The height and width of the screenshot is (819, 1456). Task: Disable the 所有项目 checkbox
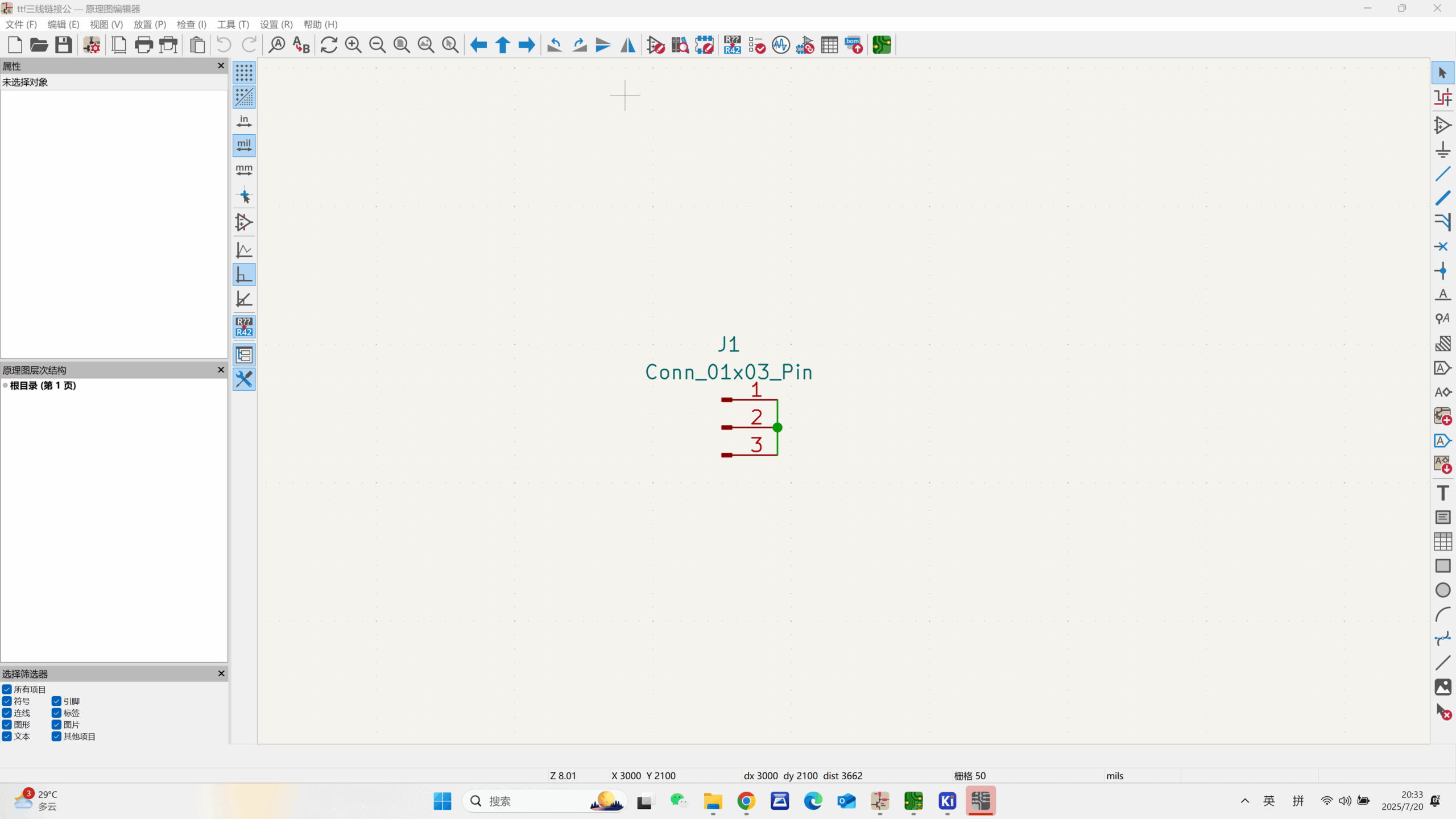pos(7,689)
